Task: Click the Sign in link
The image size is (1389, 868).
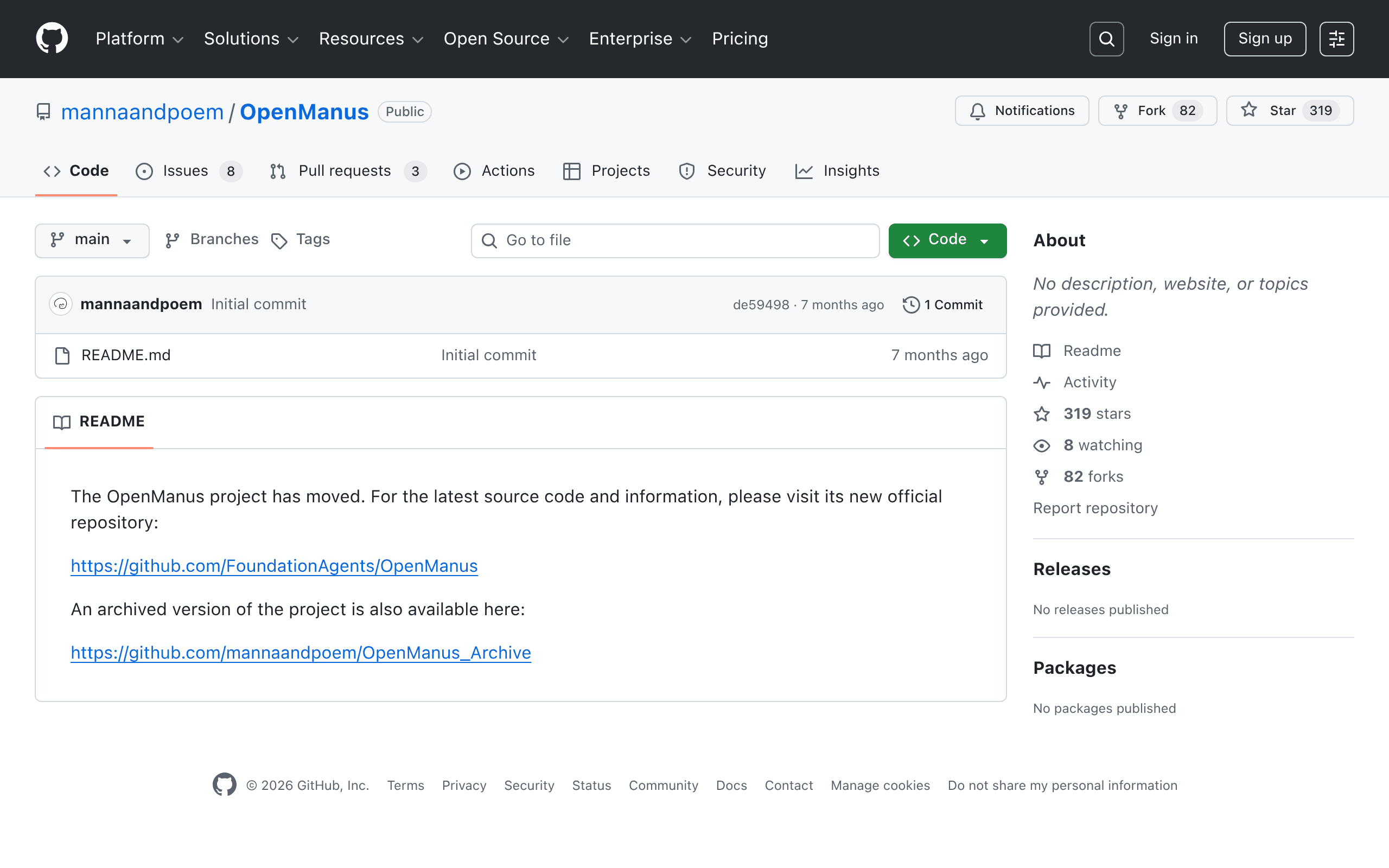Action: coord(1174,39)
